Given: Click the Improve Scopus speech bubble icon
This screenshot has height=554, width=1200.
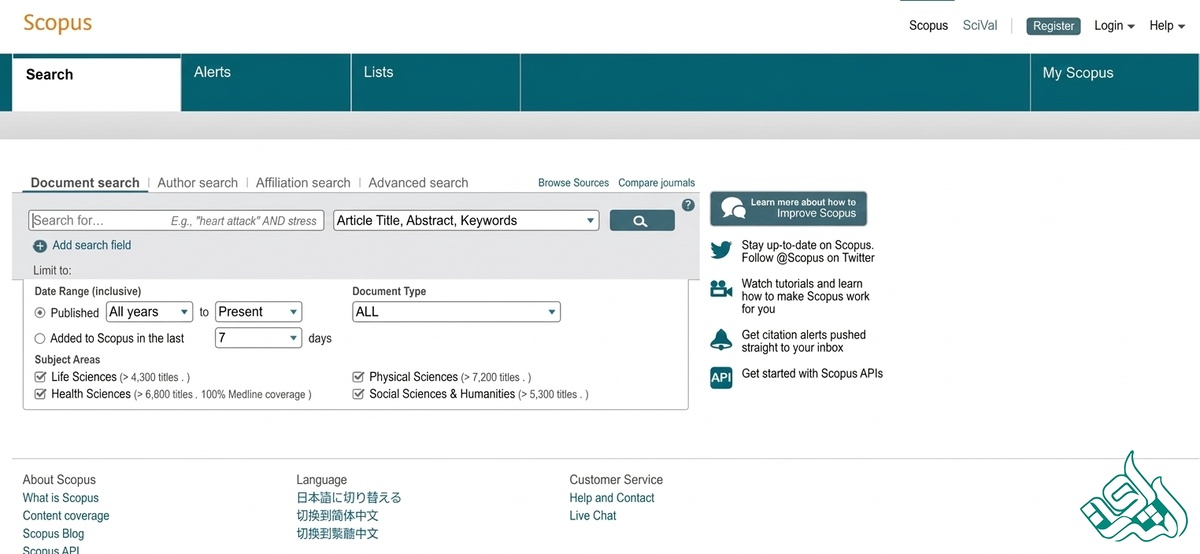Looking at the screenshot, I should (733, 208).
